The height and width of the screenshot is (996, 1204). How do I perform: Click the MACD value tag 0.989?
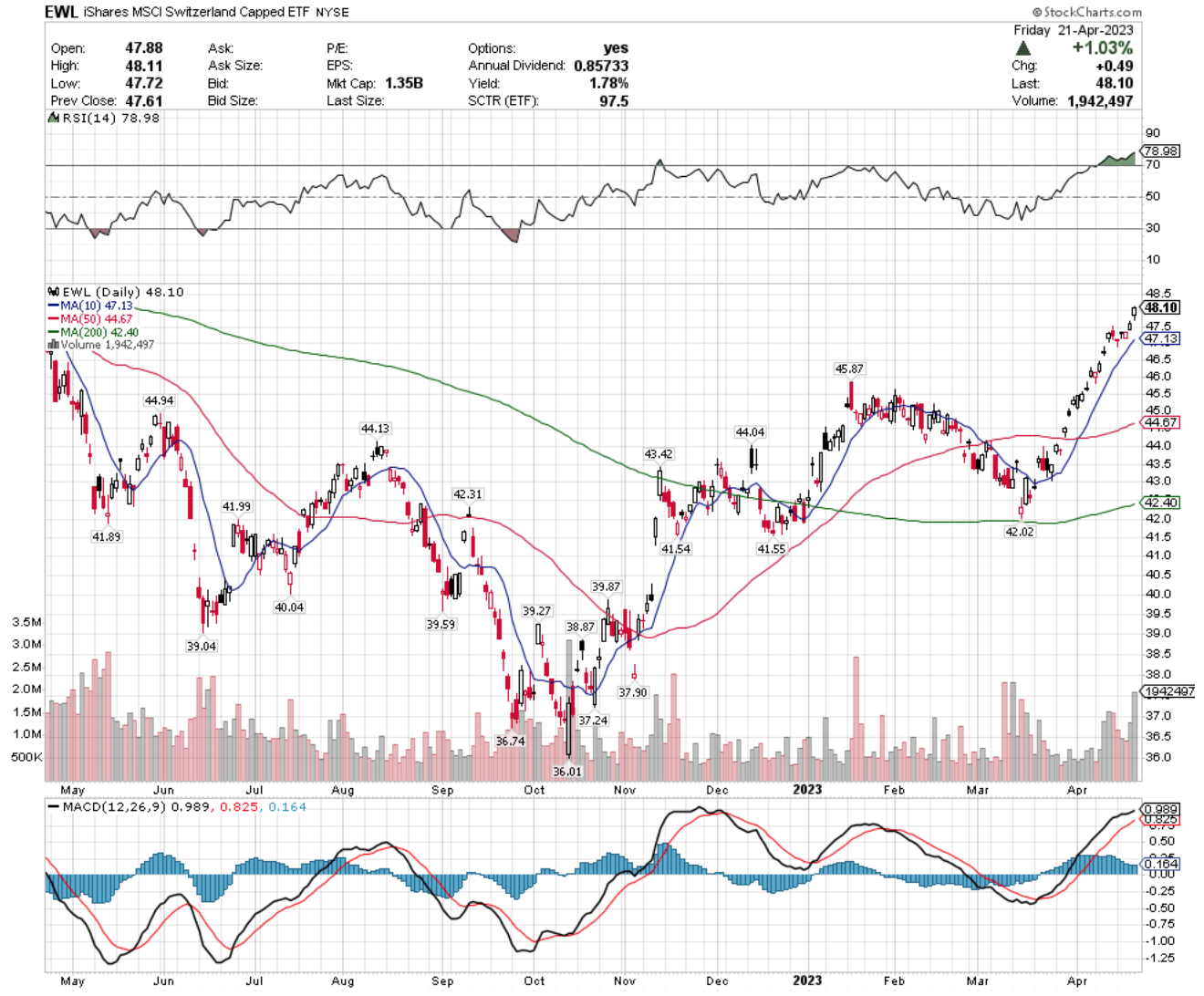click(x=1161, y=809)
